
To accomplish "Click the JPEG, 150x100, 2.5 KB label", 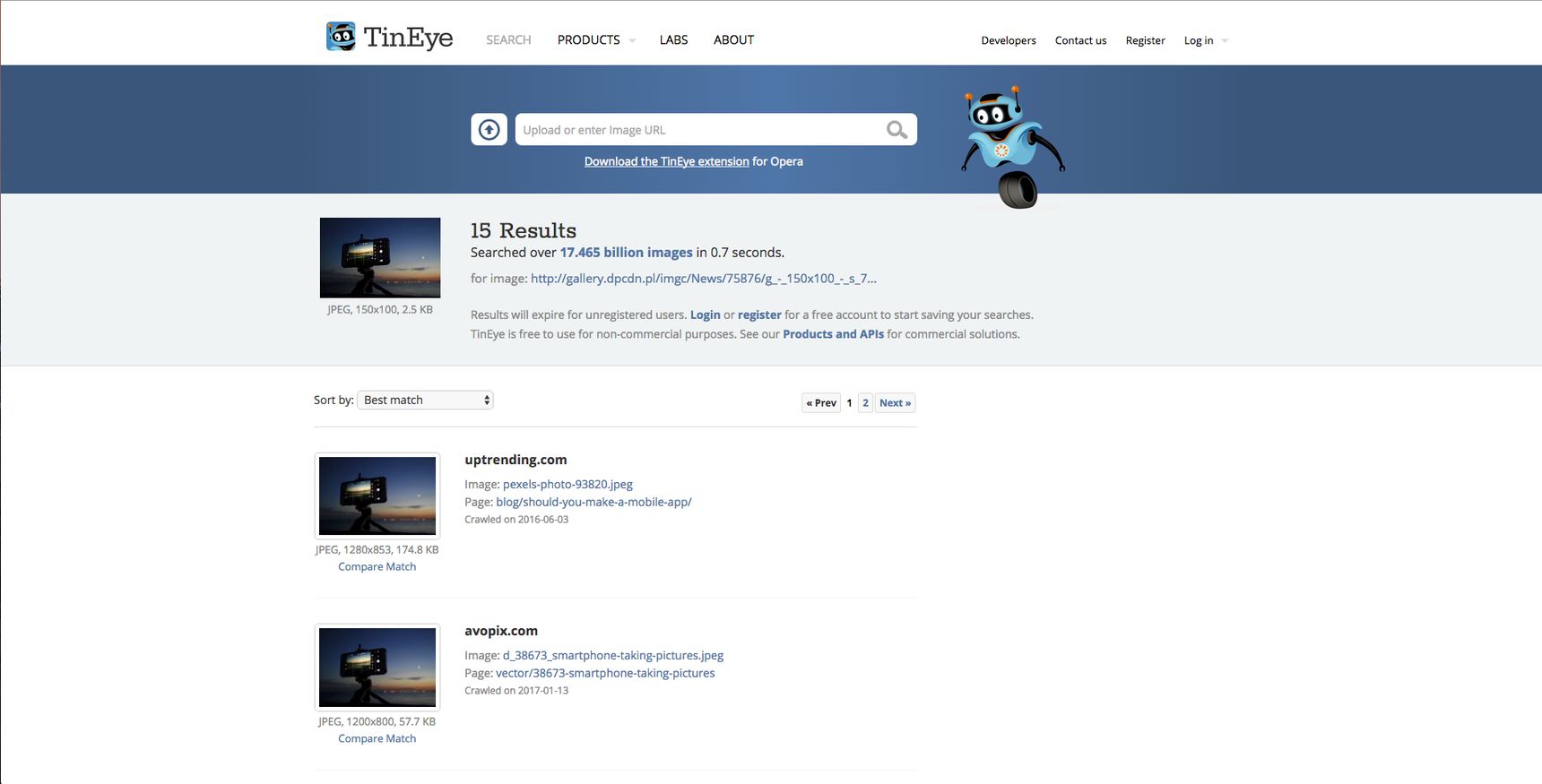I will click(380, 309).
